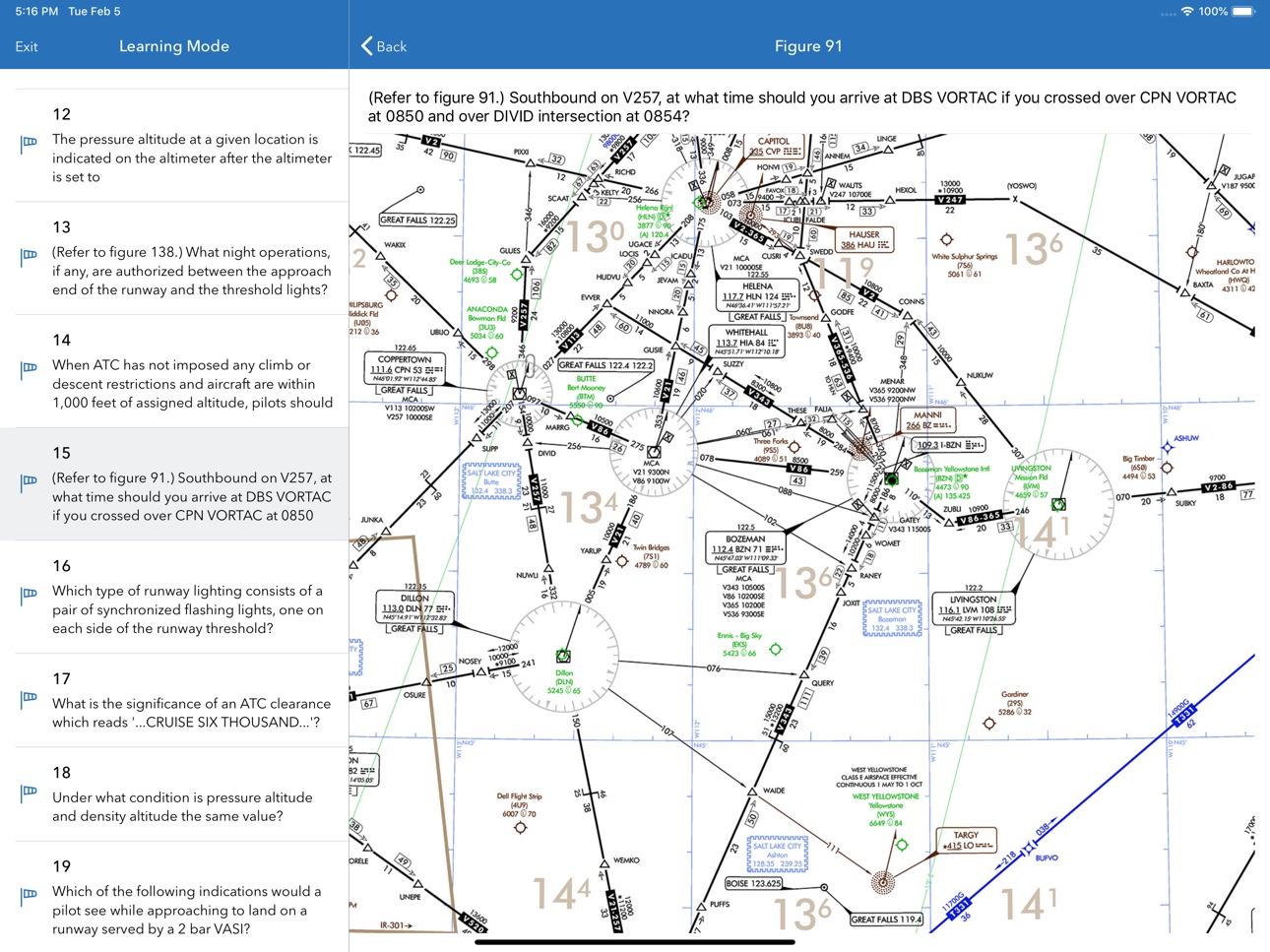Open question 16 about runway lighting type
1270x952 pixels.
[174, 598]
